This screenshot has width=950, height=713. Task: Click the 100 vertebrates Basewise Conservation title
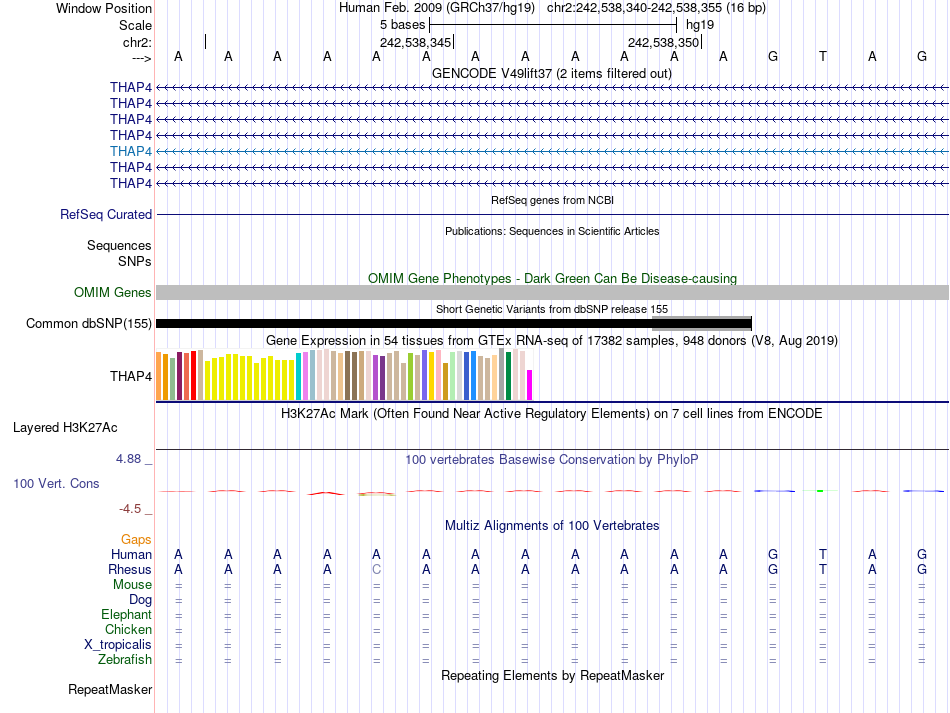[x=552, y=460]
